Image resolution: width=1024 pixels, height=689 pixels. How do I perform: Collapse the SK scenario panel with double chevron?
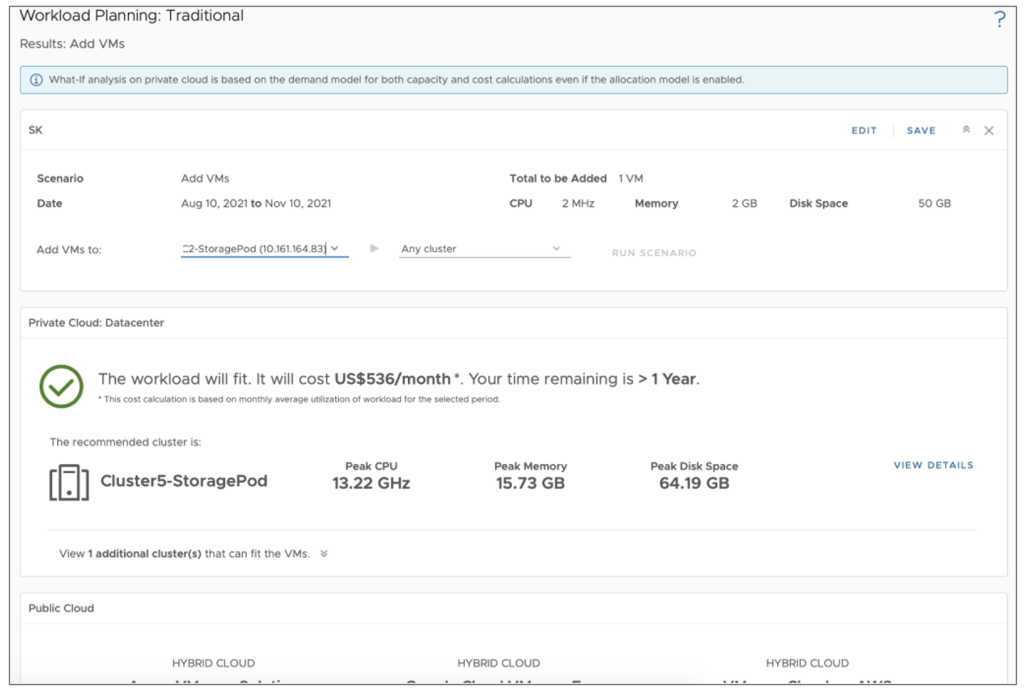(x=966, y=130)
